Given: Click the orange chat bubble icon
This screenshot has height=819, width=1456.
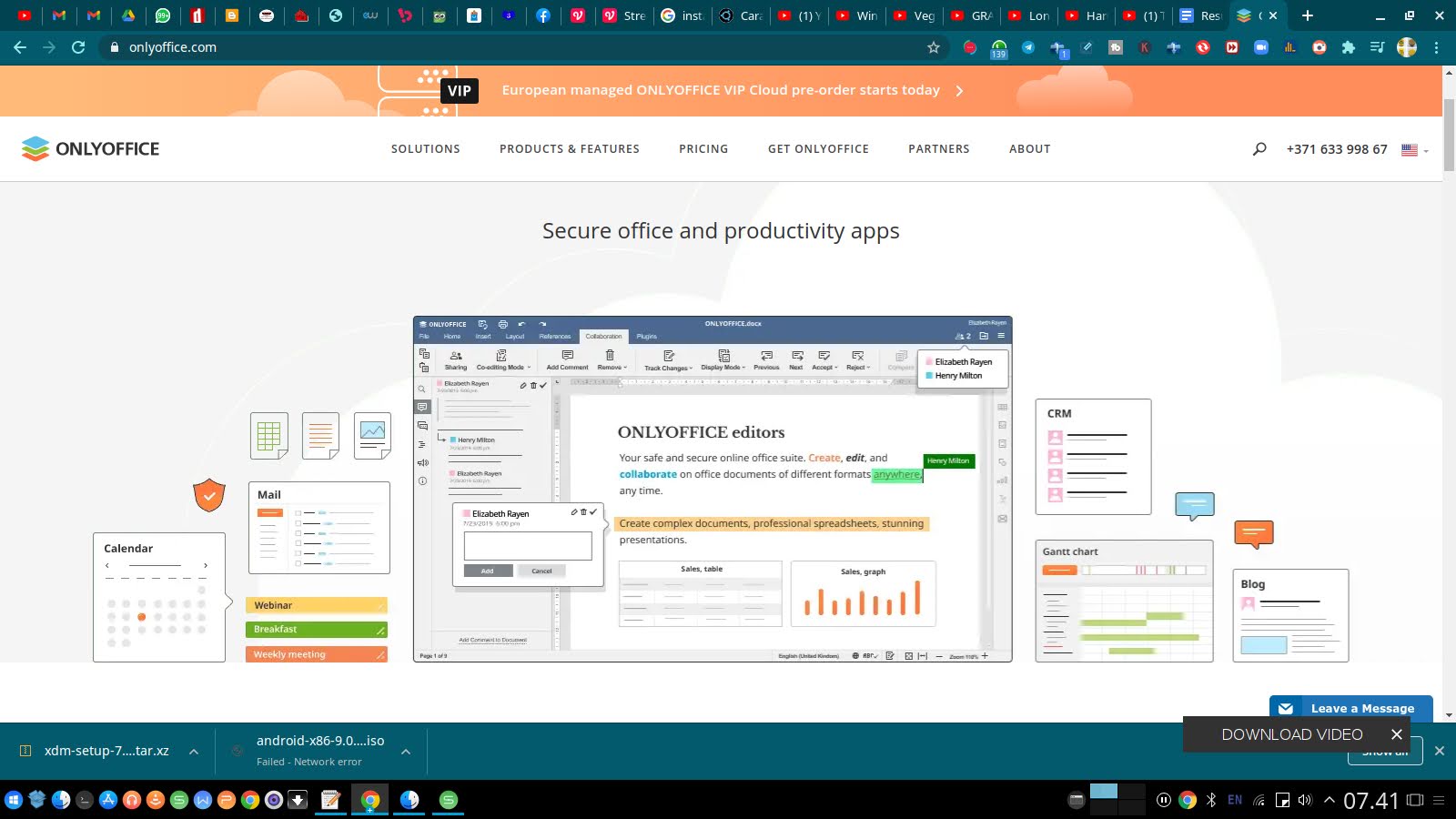Looking at the screenshot, I should [x=1254, y=534].
